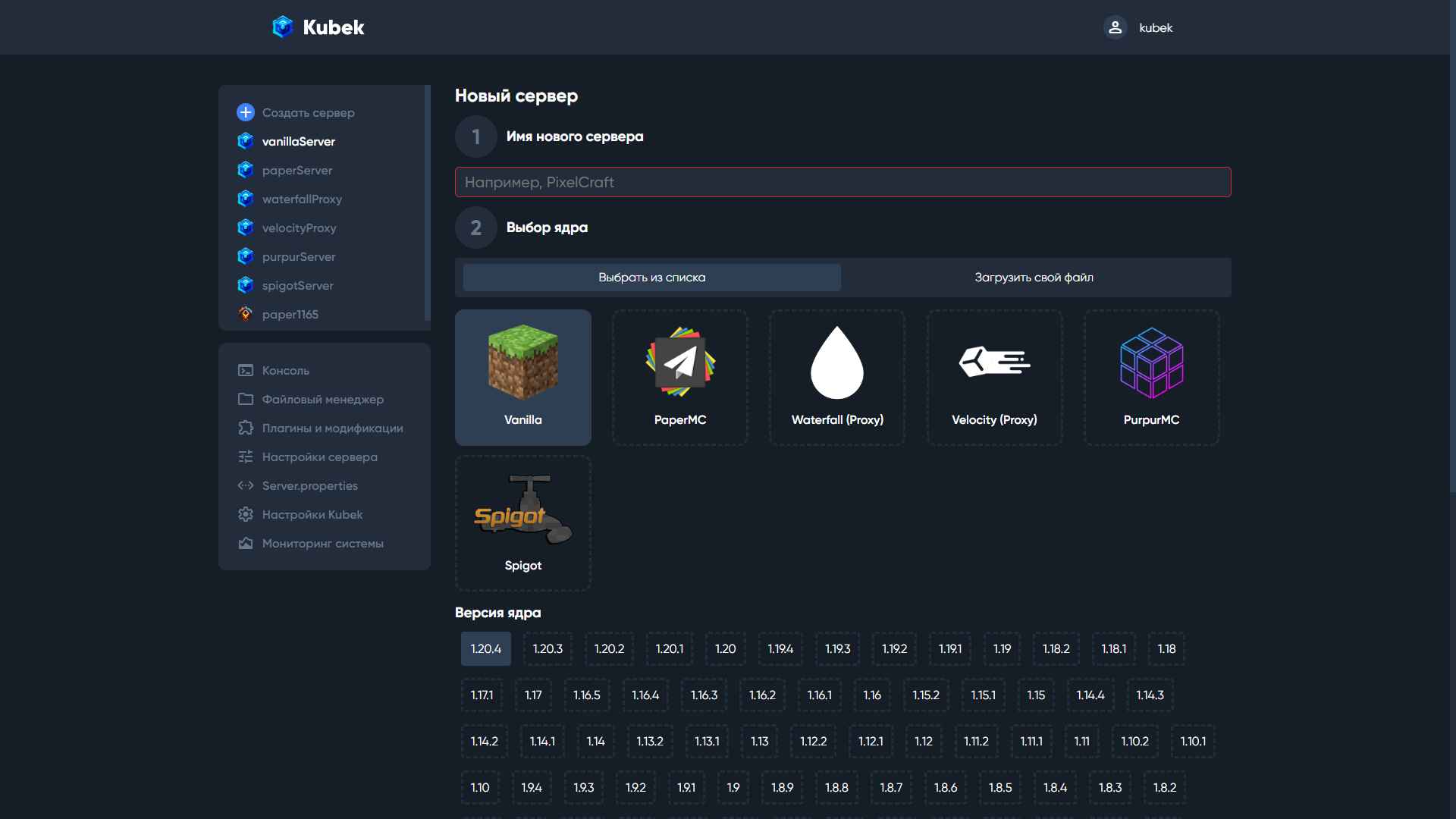Choose core version 1.10

480,788
